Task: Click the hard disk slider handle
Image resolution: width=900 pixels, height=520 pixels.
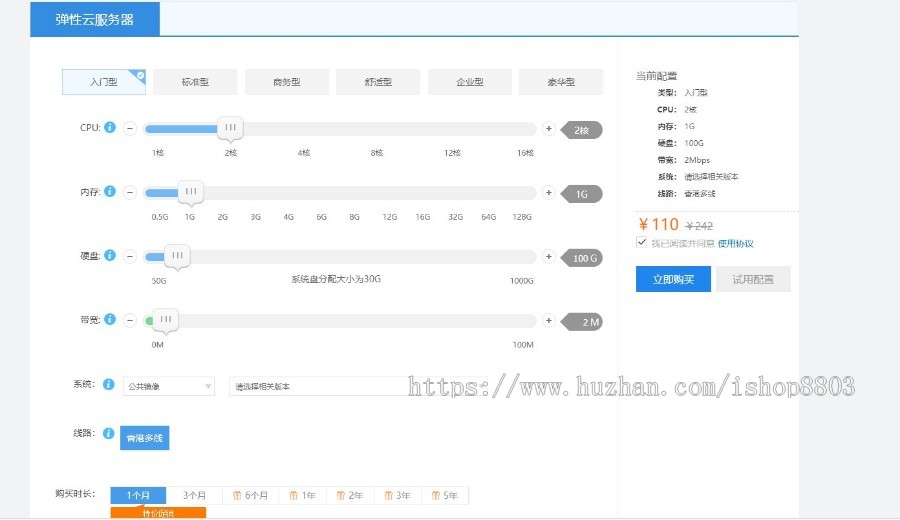Action: pyautogui.click(x=177, y=257)
